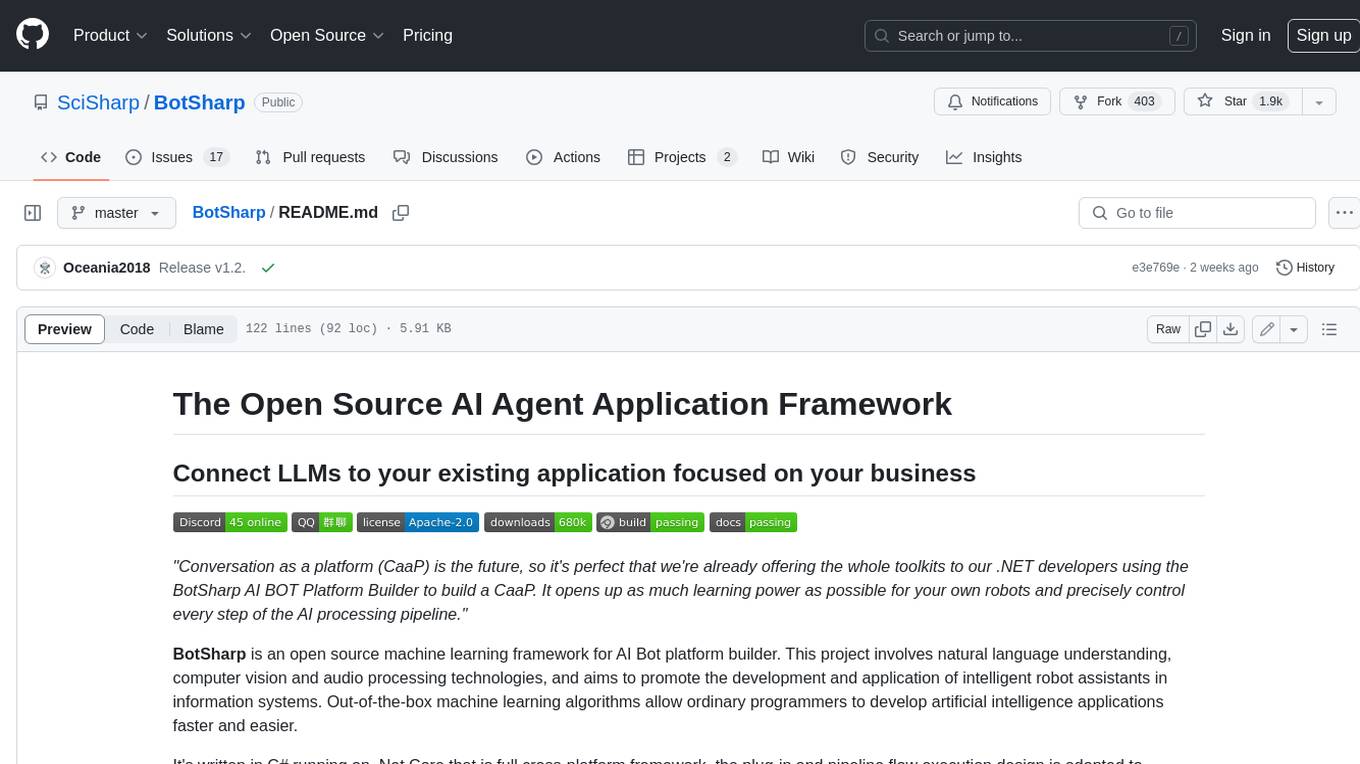Screen dimensions: 1360x764
Task: Switch to the Actions tab
Action: click(563, 157)
